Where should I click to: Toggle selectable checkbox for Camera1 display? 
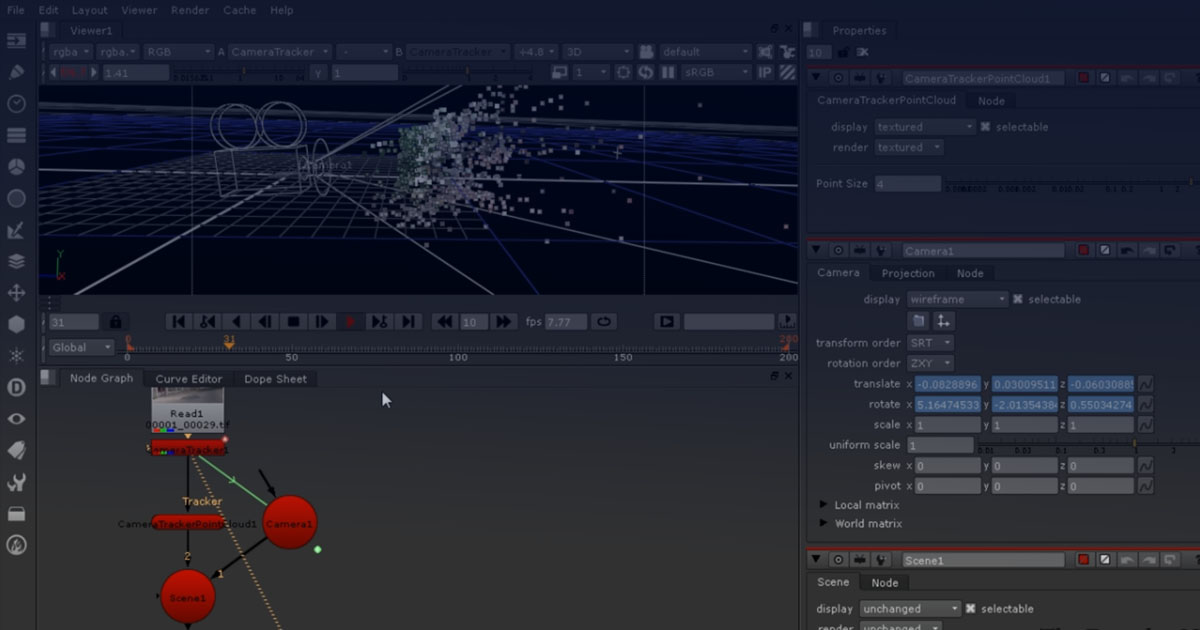click(1018, 299)
